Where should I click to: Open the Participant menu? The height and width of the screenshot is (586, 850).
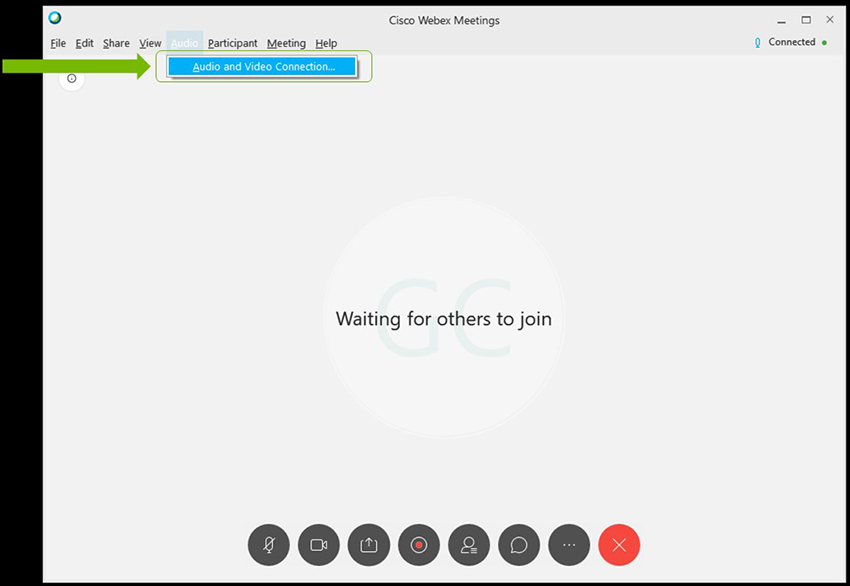[x=232, y=43]
